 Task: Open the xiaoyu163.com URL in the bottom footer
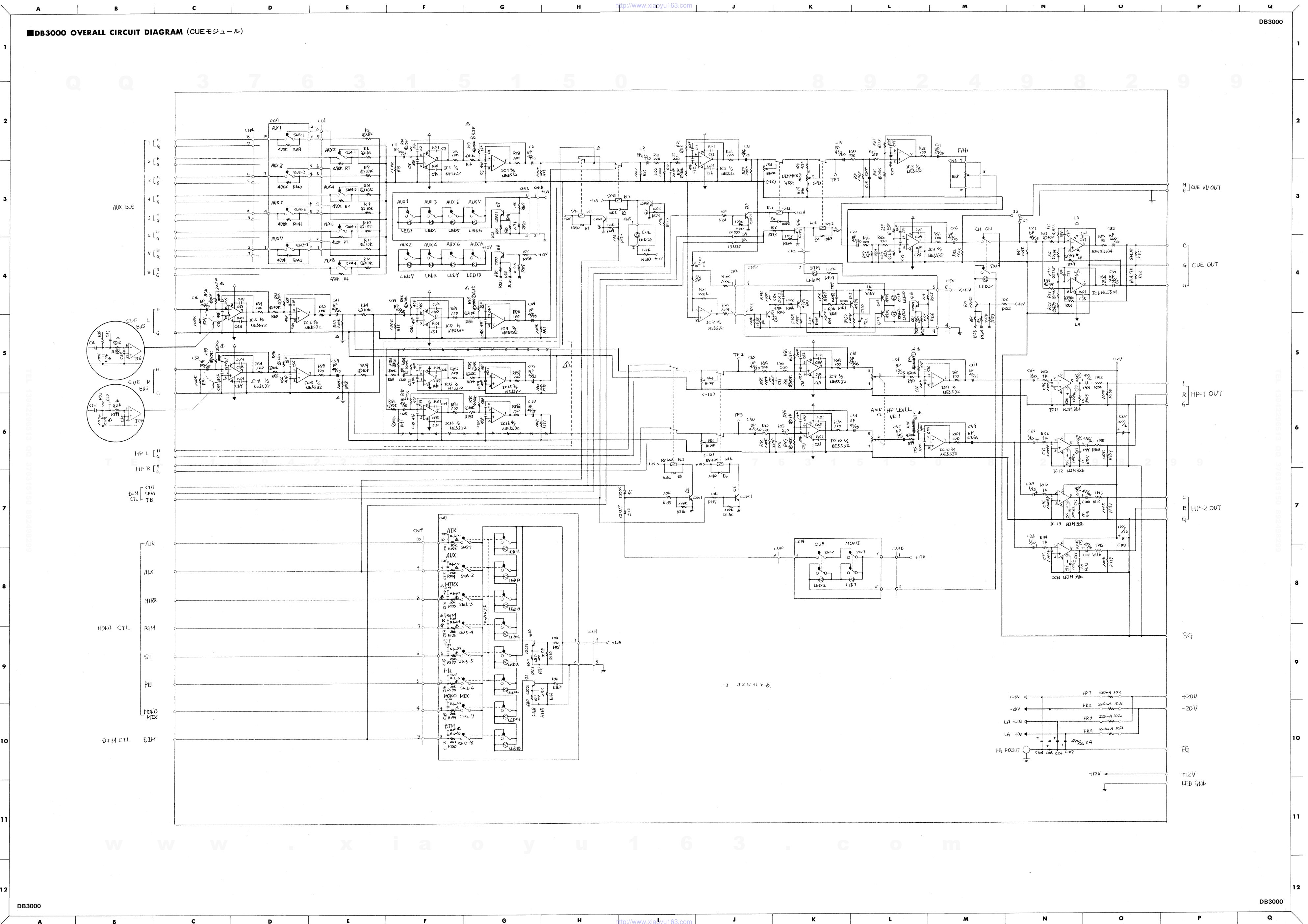tap(654, 921)
